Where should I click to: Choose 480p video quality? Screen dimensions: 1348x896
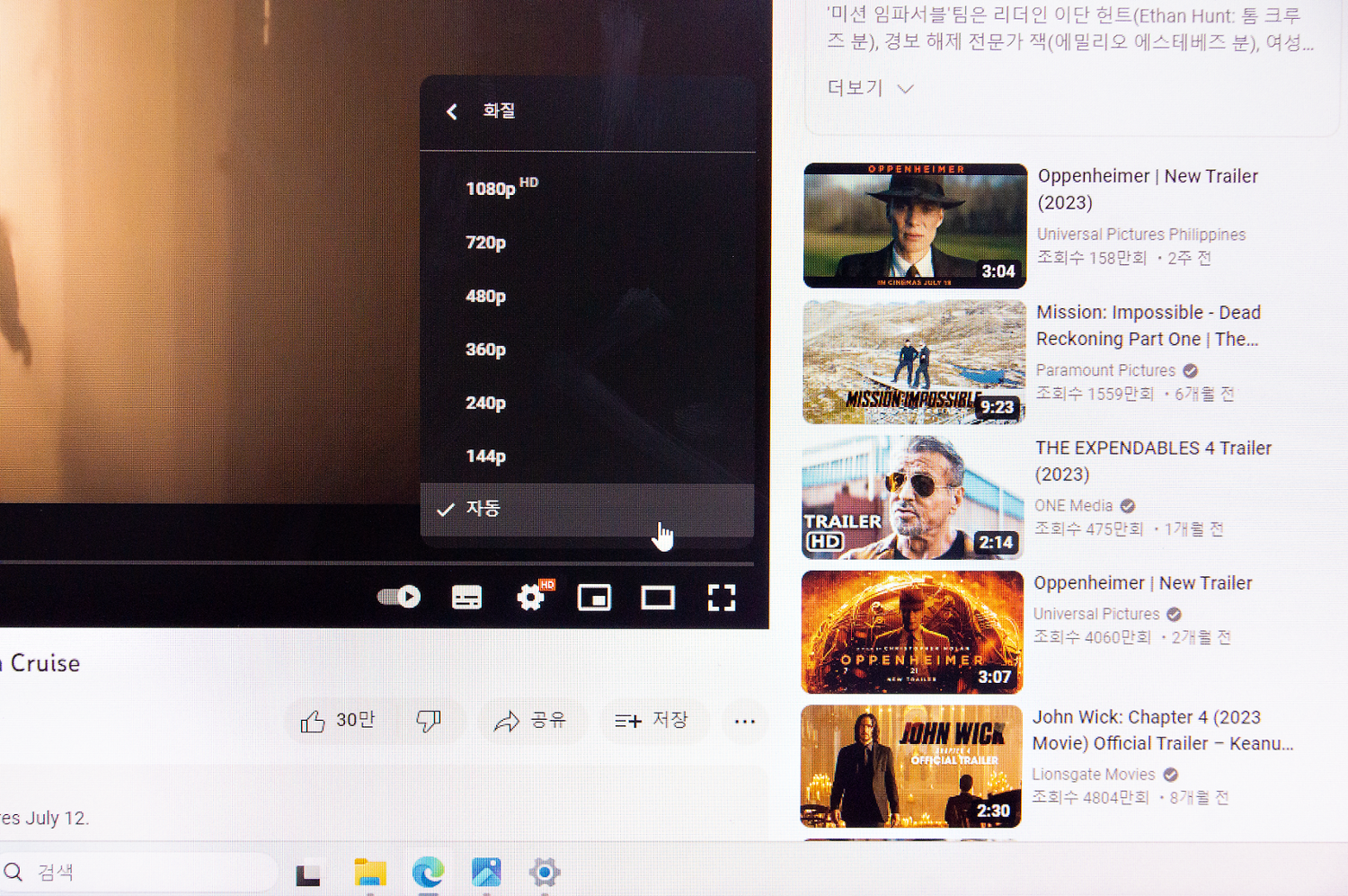[486, 297]
